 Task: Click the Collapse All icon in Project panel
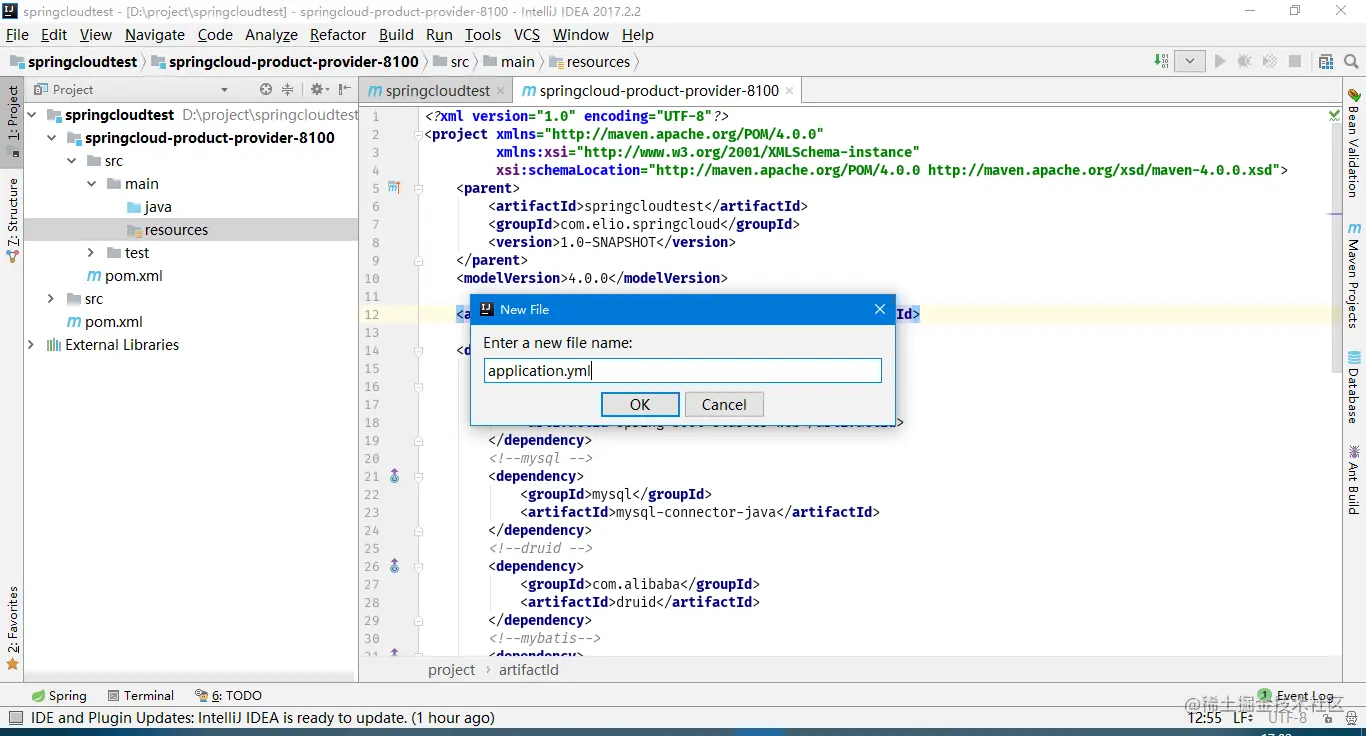tap(287, 89)
